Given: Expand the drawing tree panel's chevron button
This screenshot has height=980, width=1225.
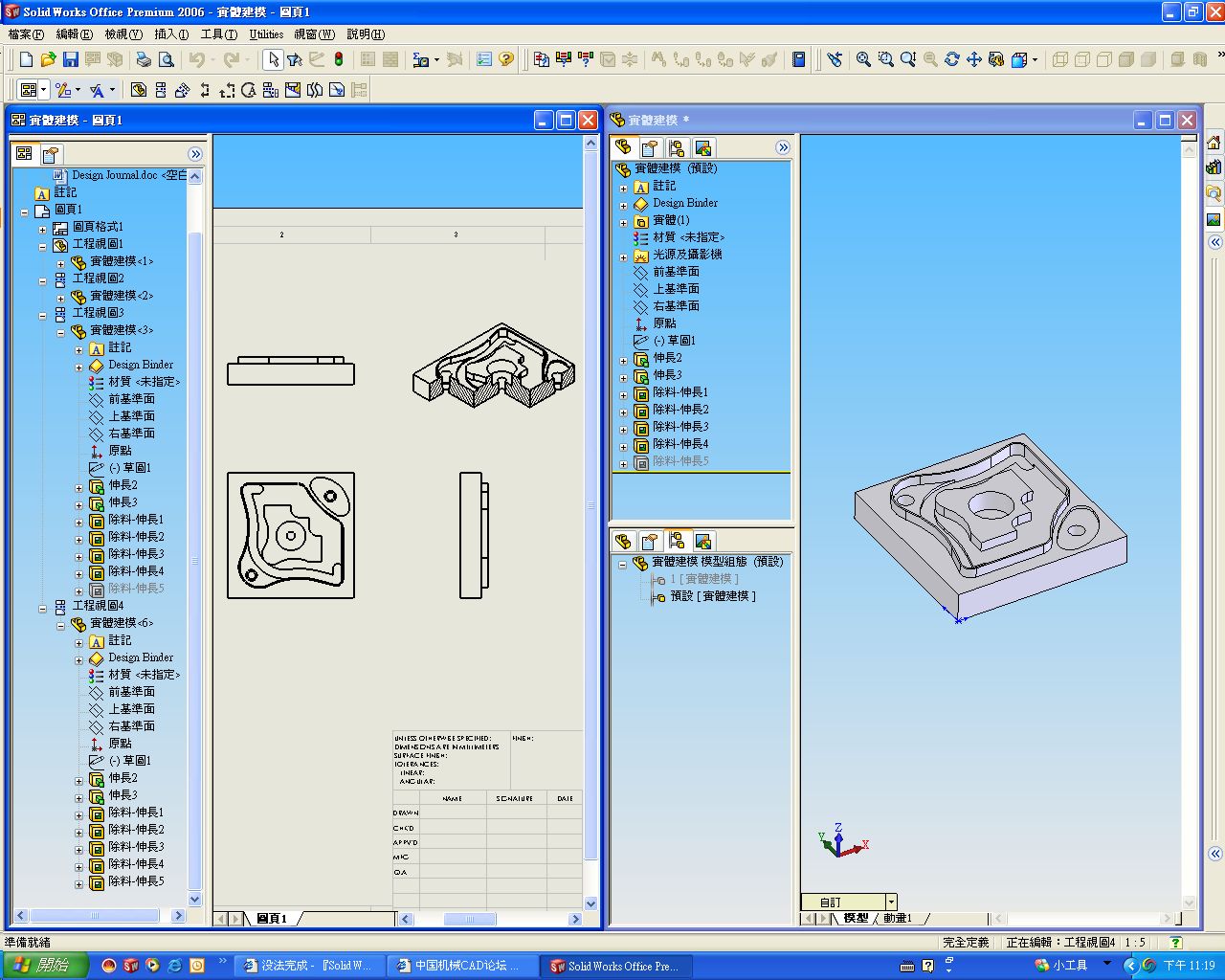Looking at the screenshot, I should 195,154.
